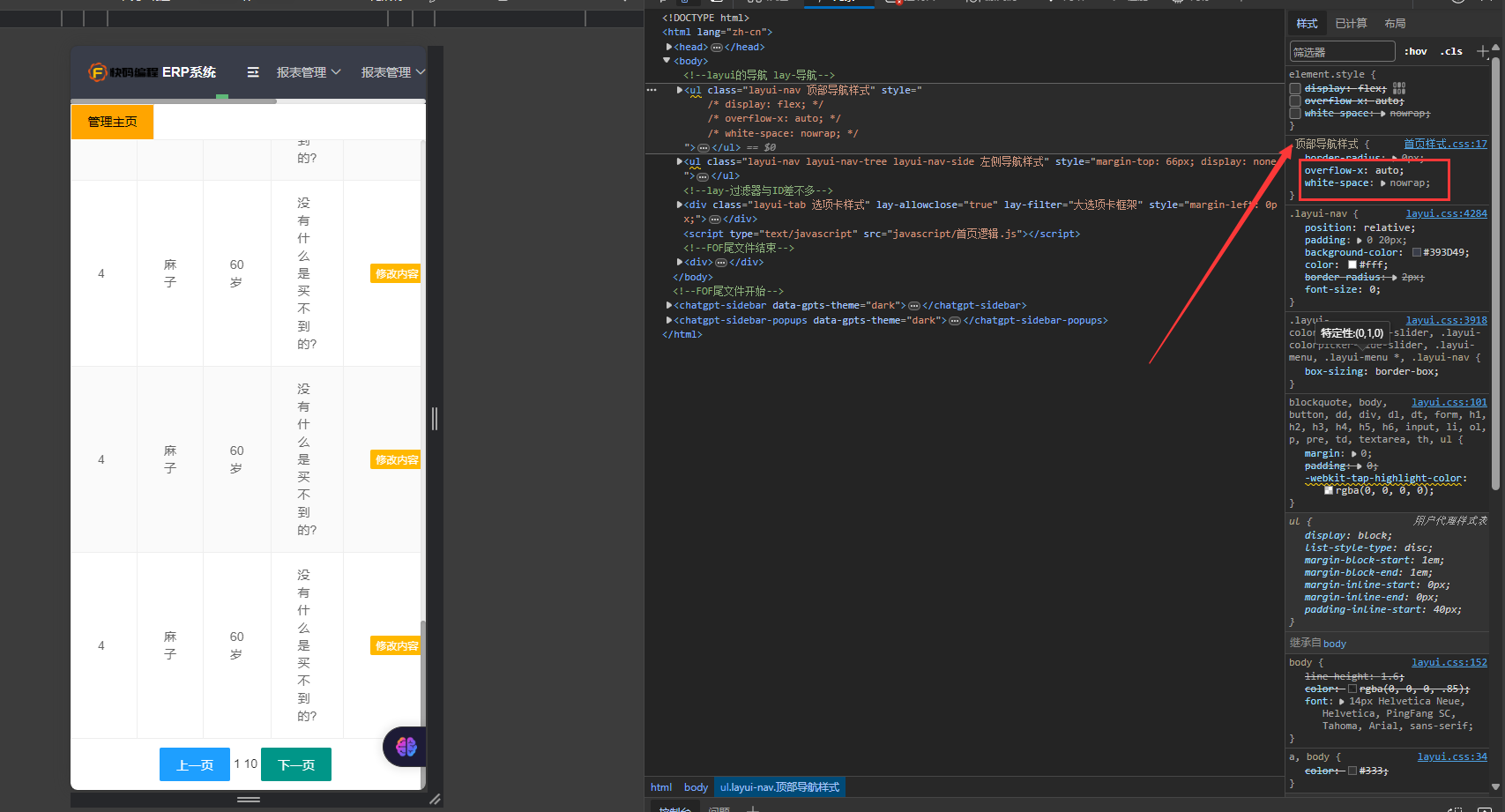Image resolution: width=1505 pixels, height=812 pixels.
Task: Click the ellipsis badge in the plain <div></div> row
Action: pyautogui.click(x=721, y=263)
